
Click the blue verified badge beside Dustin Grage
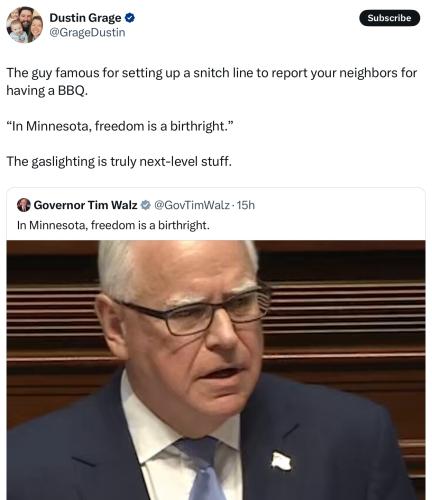coord(130,18)
